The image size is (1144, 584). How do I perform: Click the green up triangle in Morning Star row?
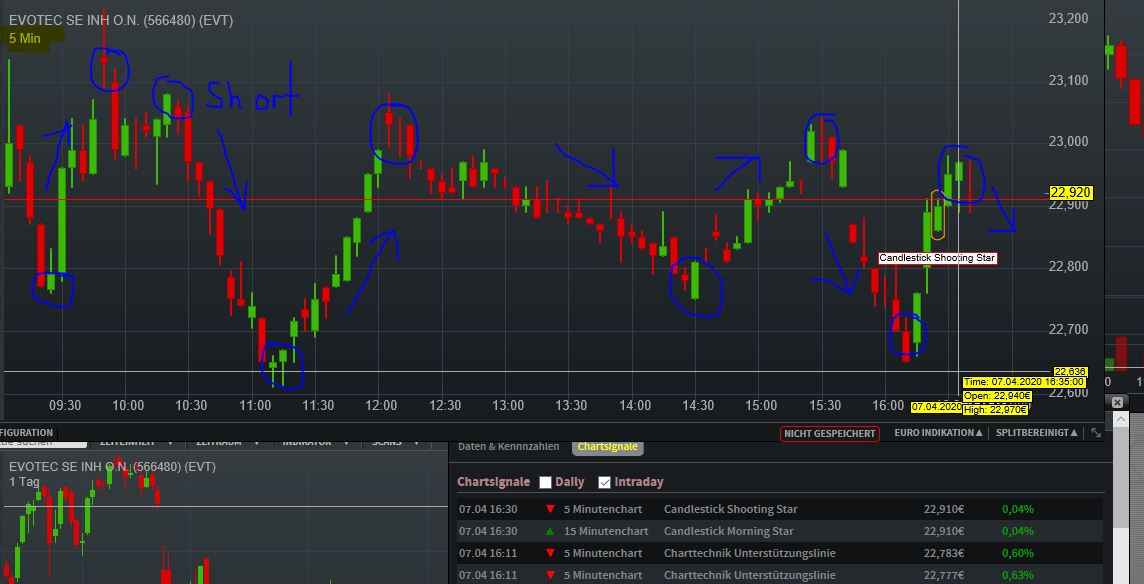(550, 531)
